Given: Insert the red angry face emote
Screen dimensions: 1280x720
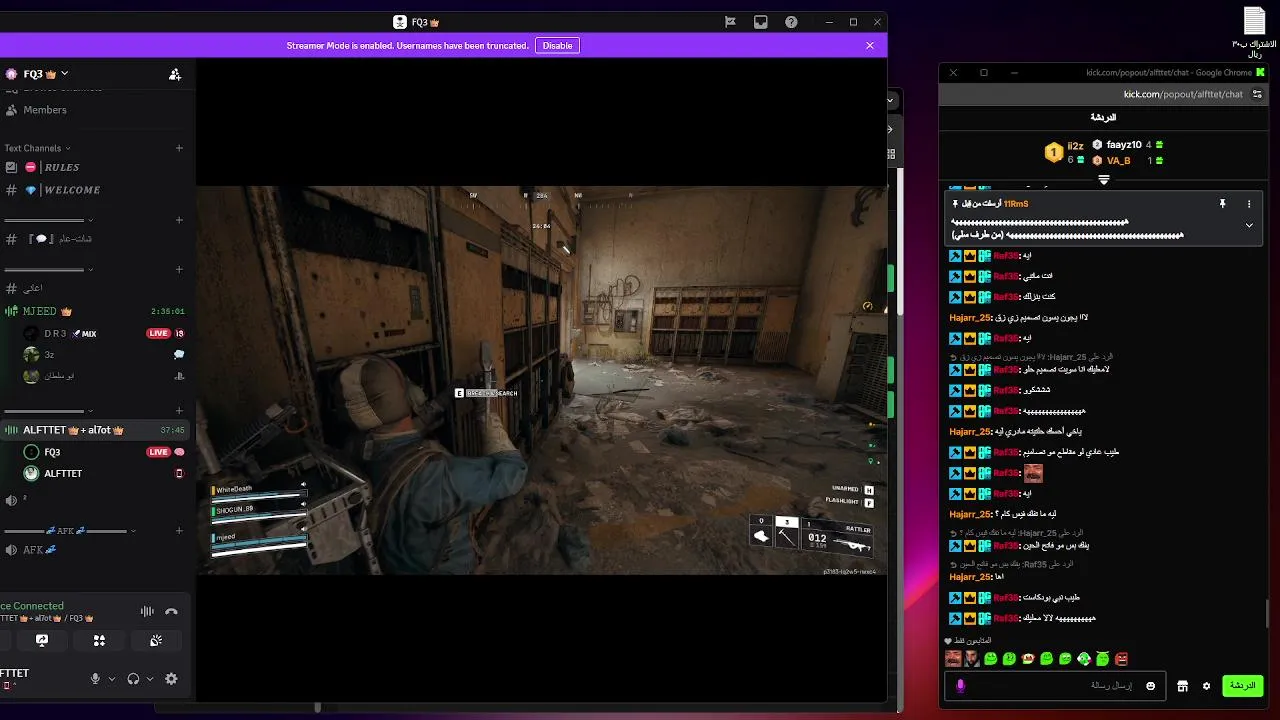Looking at the screenshot, I should coord(1121,659).
